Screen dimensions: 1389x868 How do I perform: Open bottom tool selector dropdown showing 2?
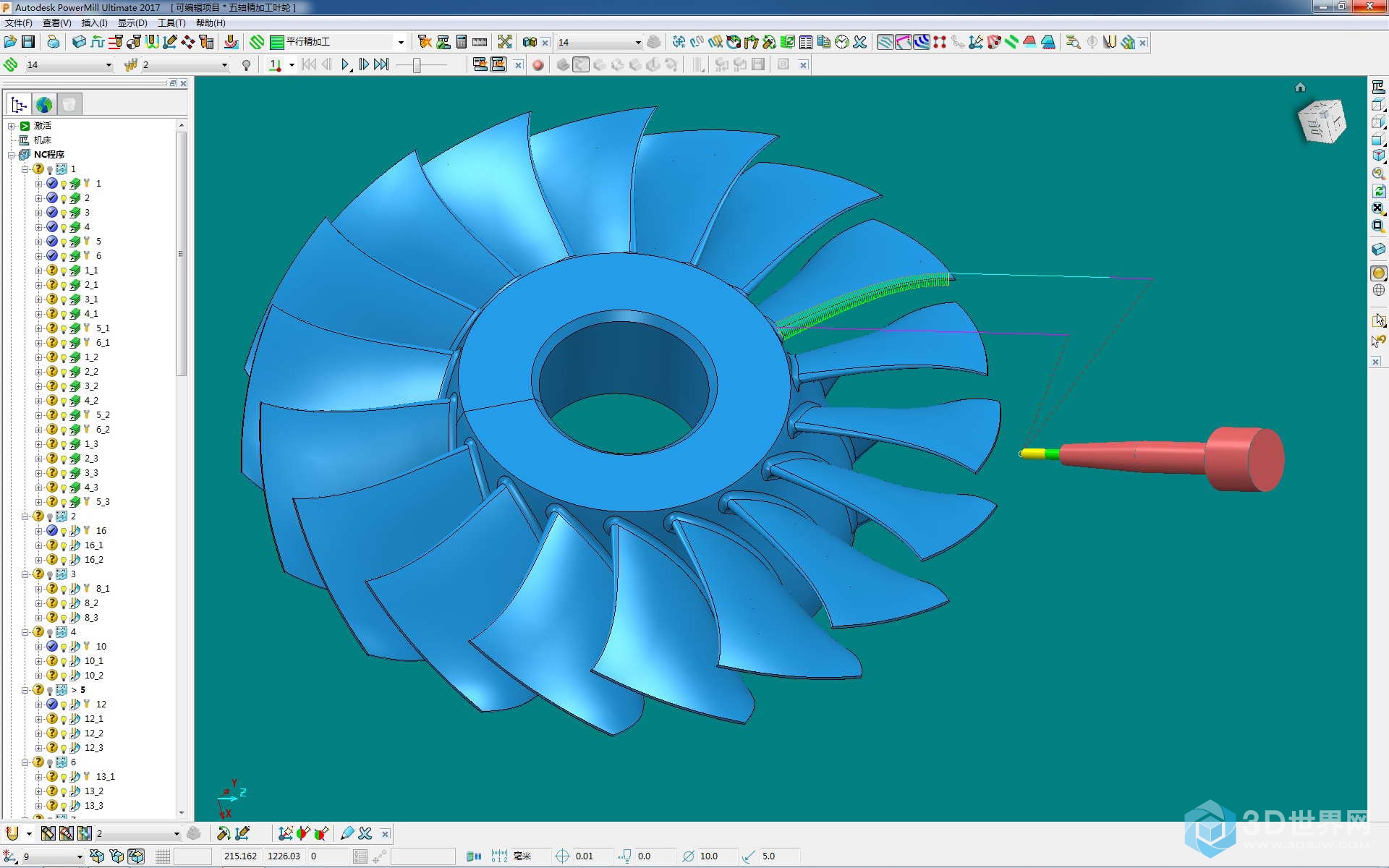point(176,833)
